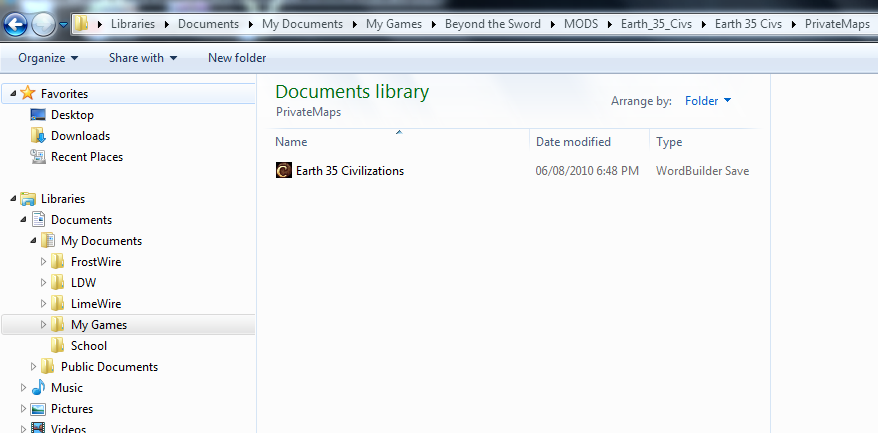Click the My Documents folder icon
This screenshot has width=878, height=433.
pos(48,241)
